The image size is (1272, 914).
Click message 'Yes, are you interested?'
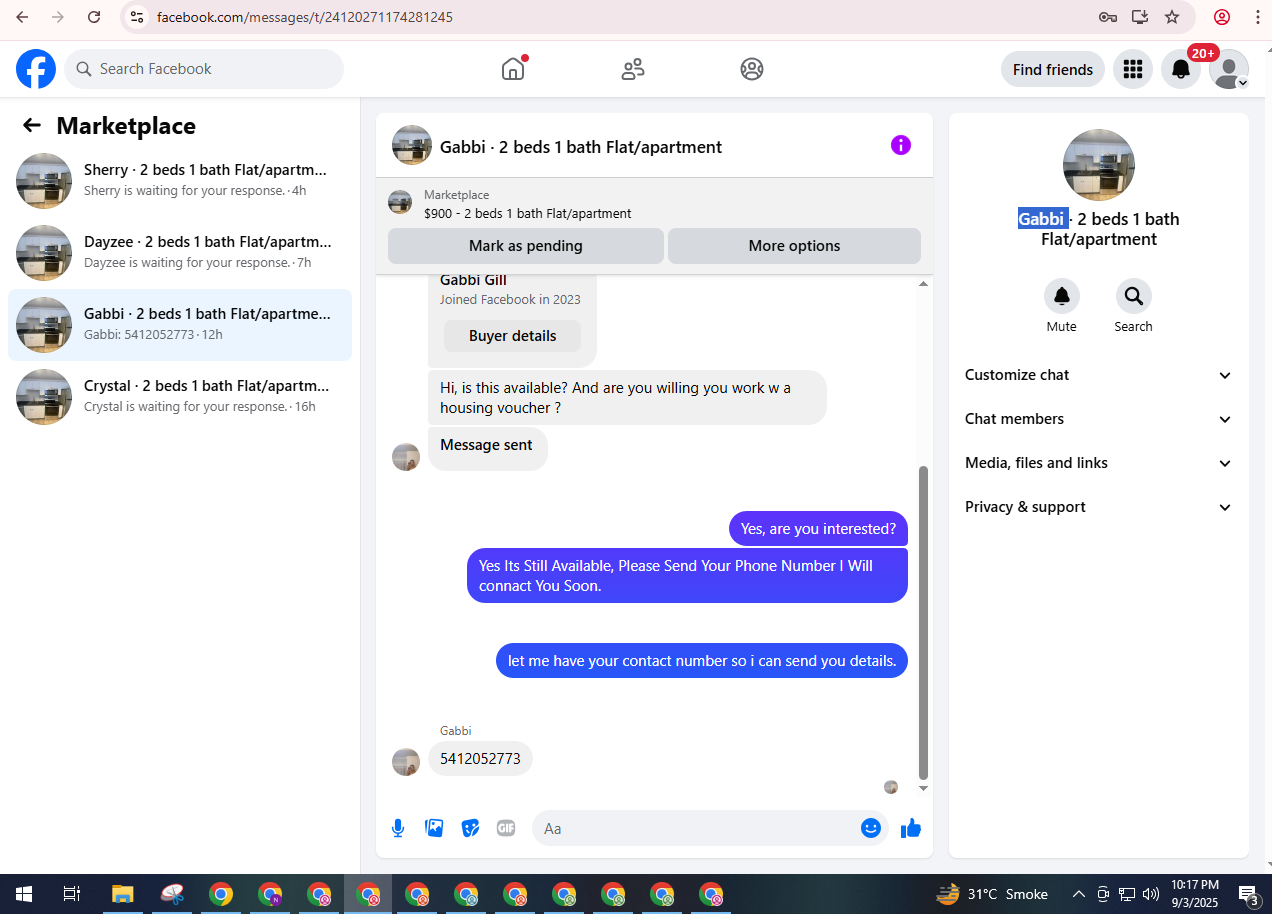click(818, 529)
